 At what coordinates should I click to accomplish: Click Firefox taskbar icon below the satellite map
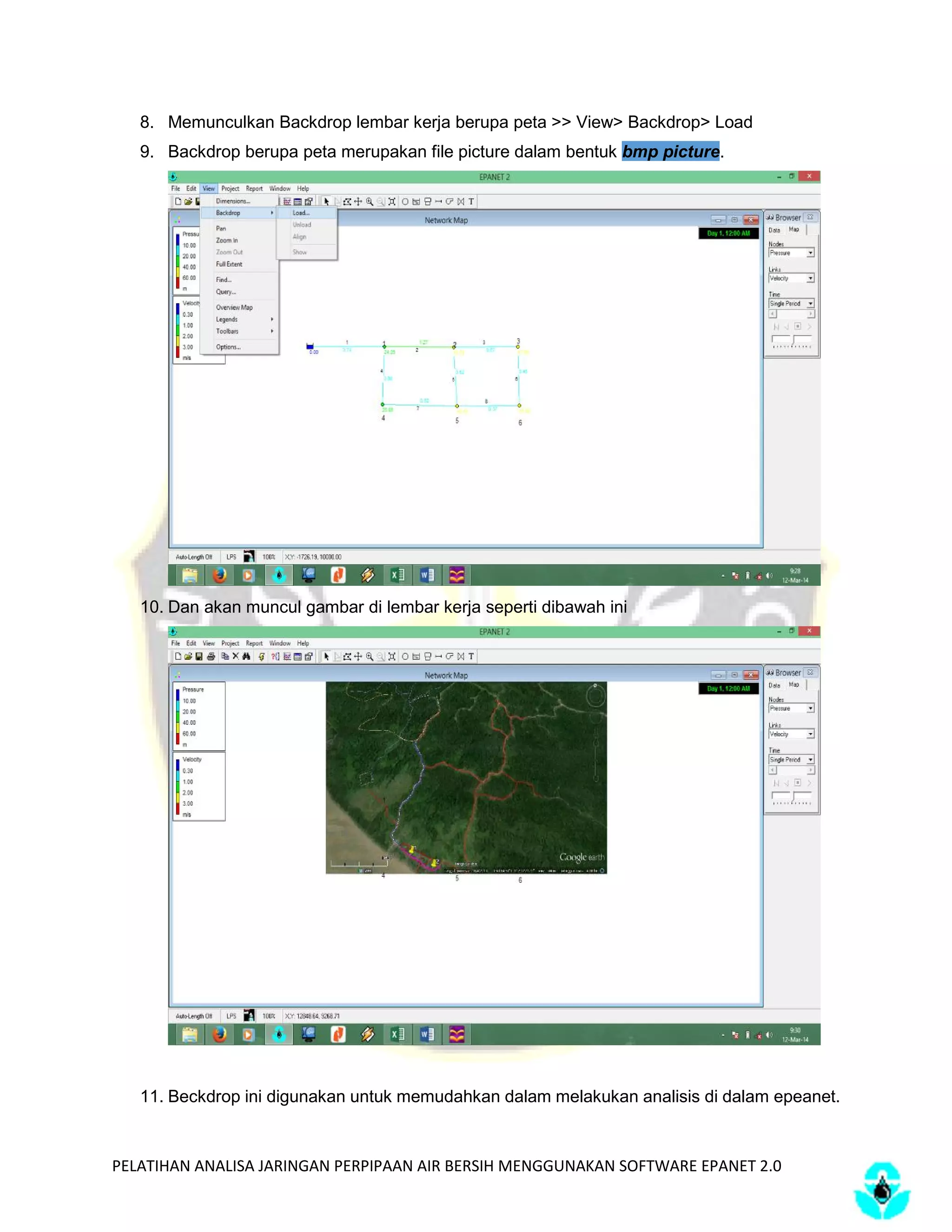[219, 1034]
